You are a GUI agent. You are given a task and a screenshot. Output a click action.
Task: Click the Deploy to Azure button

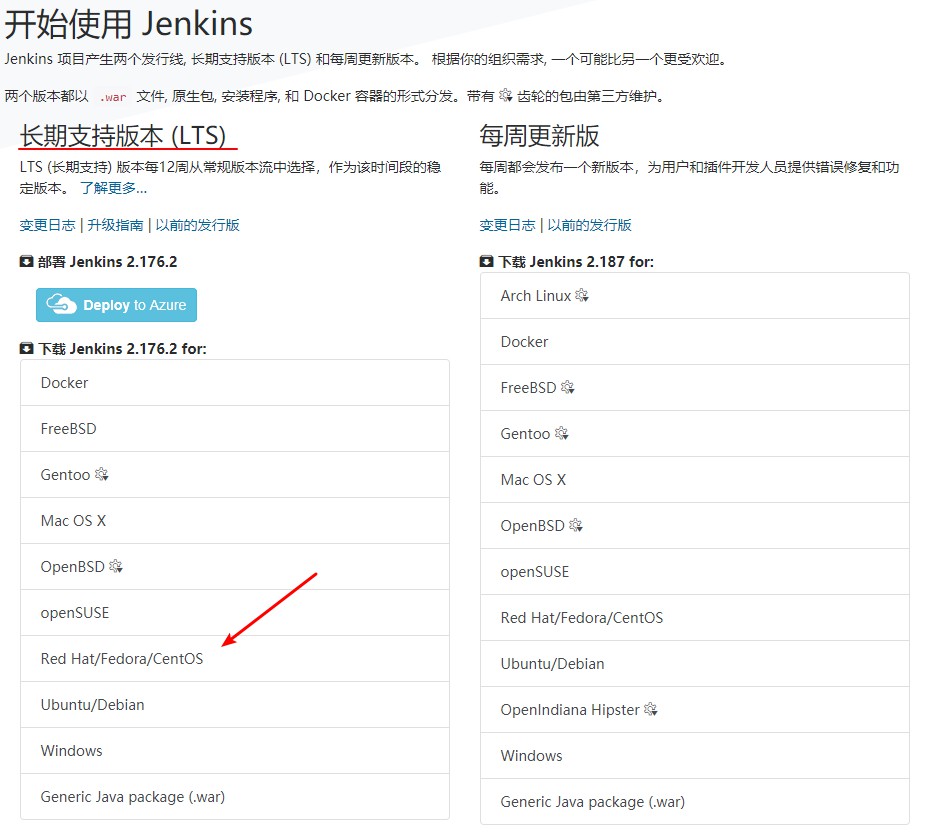tap(116, 305)
